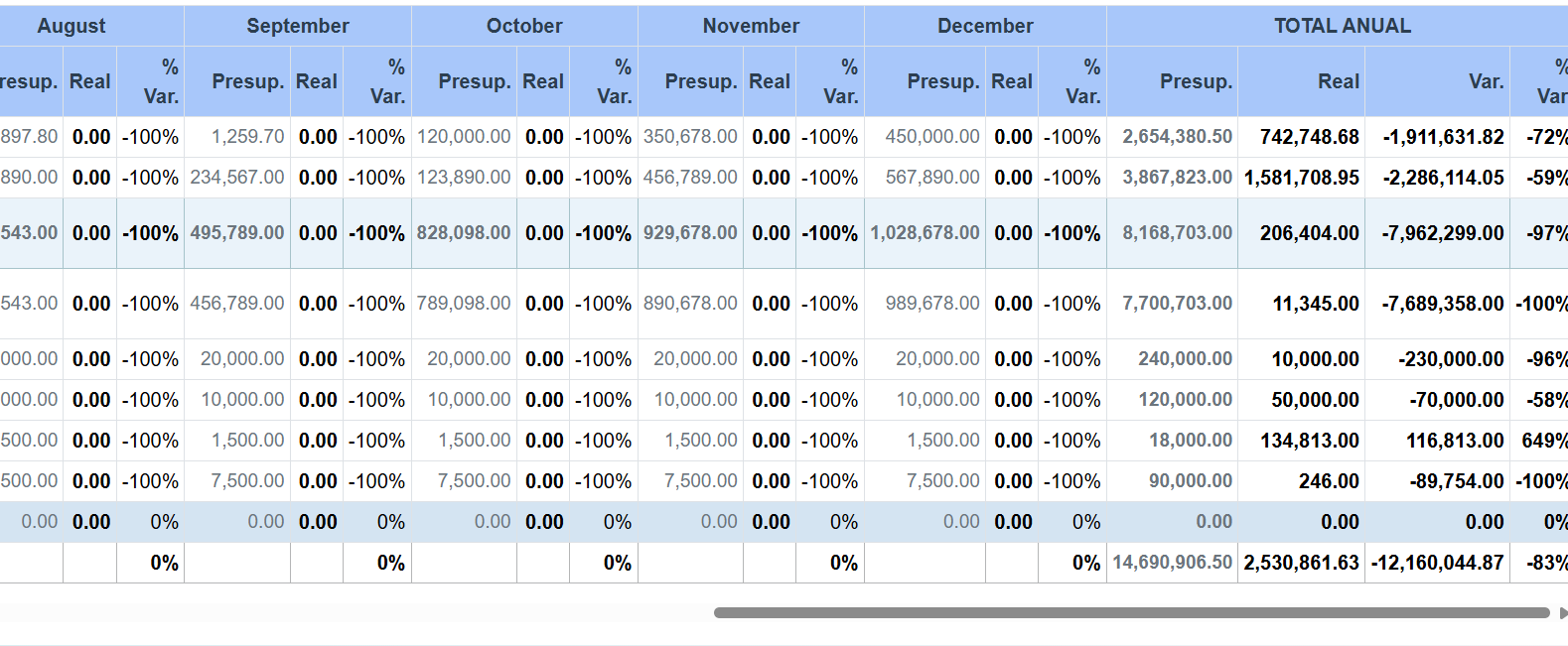Click the horizontal scrollbar thumb
Image resolution: width=1568 pixels, height=646 pixels.
pyautogui.click(x=1130, y=613)
